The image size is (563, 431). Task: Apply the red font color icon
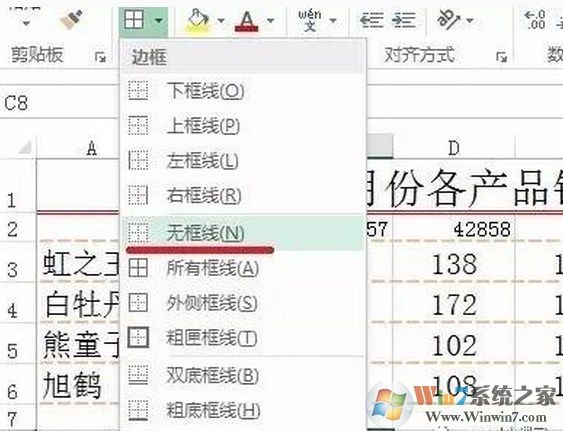click(x=246, y=21)
